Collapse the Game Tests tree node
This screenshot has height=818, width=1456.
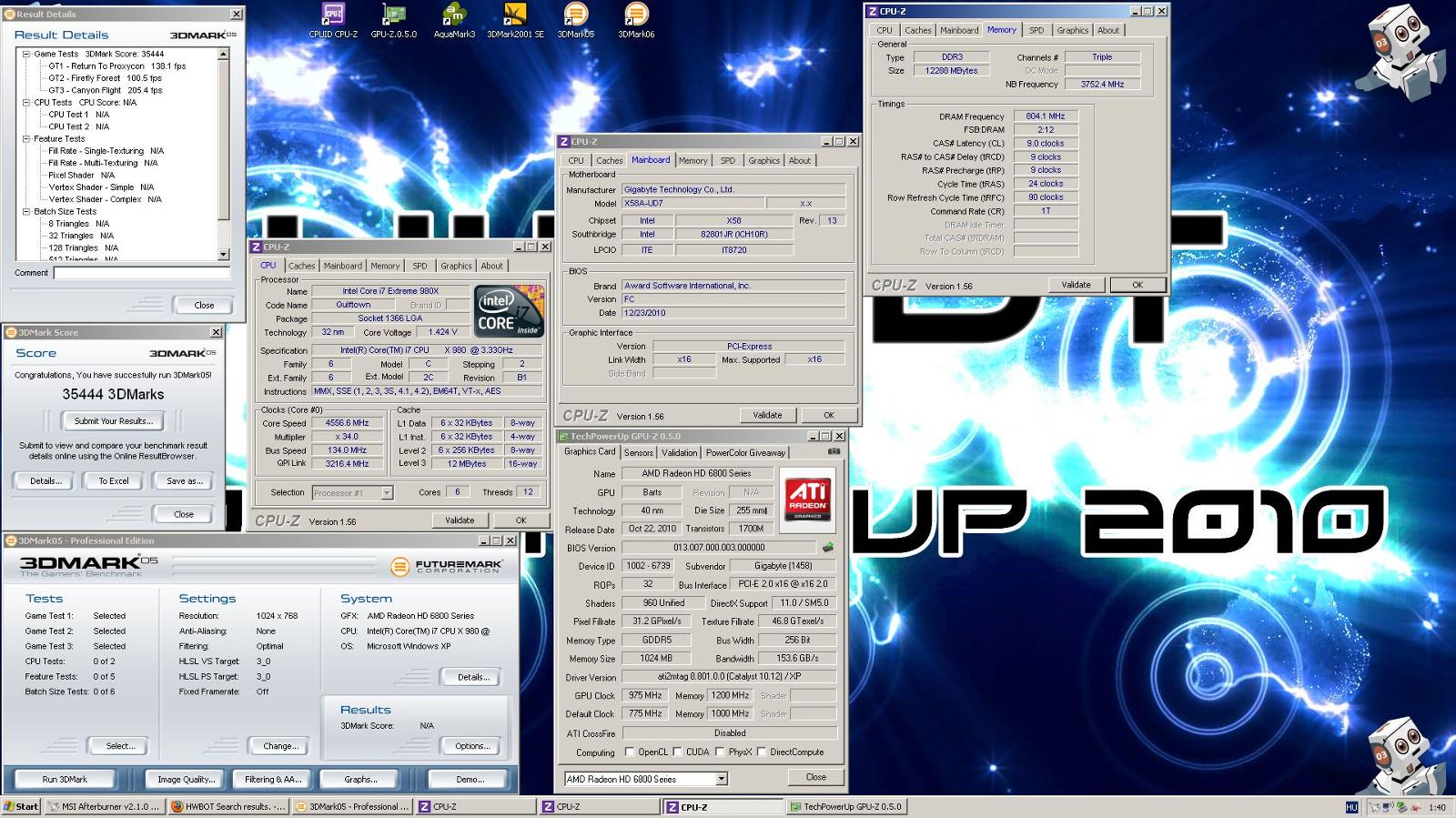click(26, 54)
